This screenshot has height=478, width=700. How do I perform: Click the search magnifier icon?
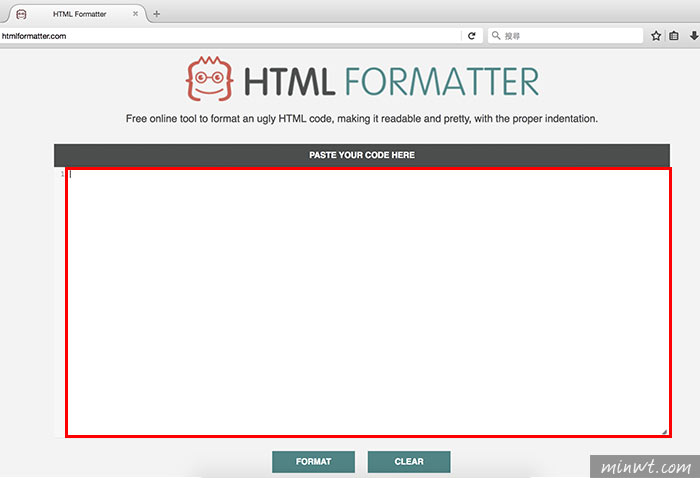pos(496,35)
